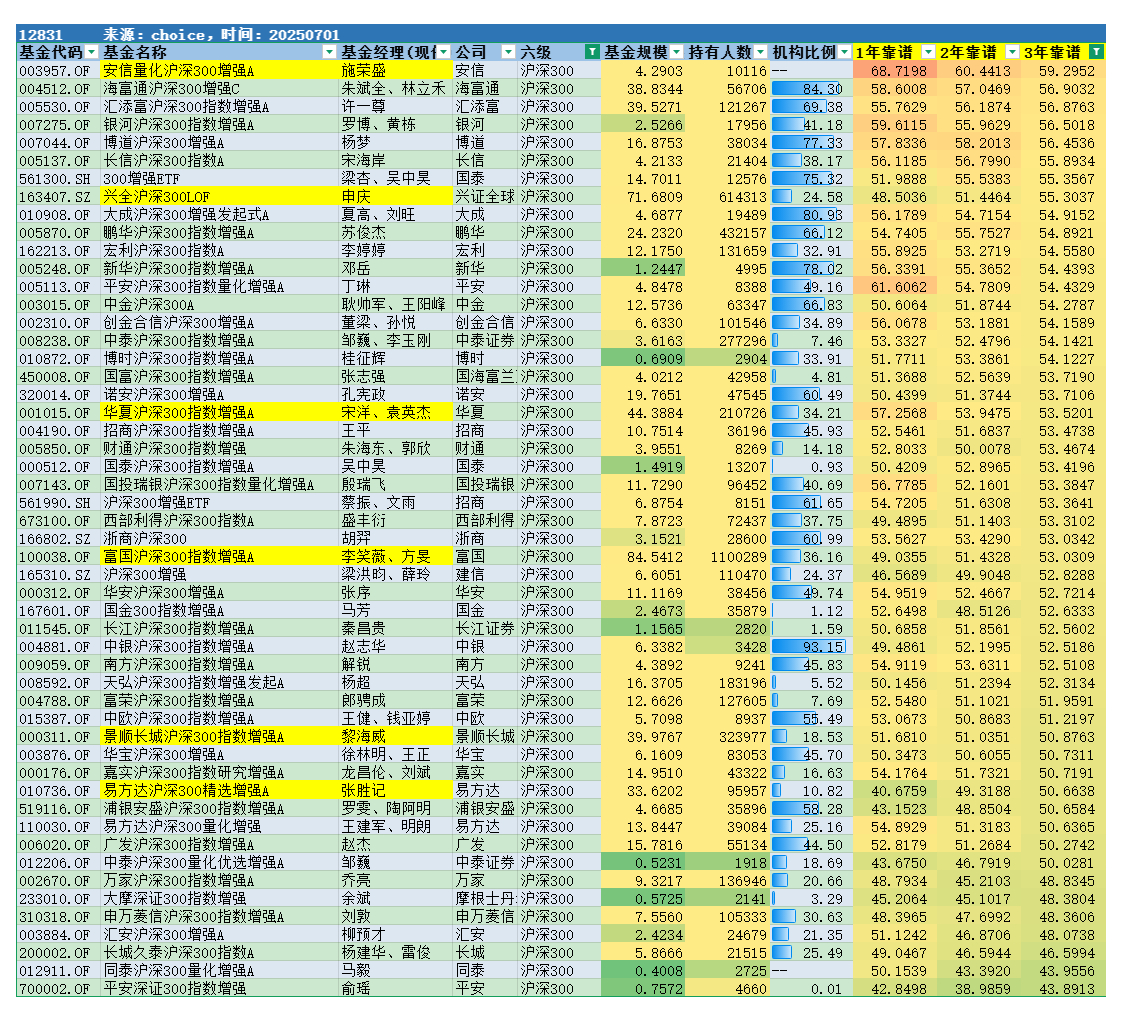Image resolution: width=1122 pixels, height=1013 pixels.
Task: Select highlighted cell 华夏沪深300指数增强A
Action: (219, 413)
